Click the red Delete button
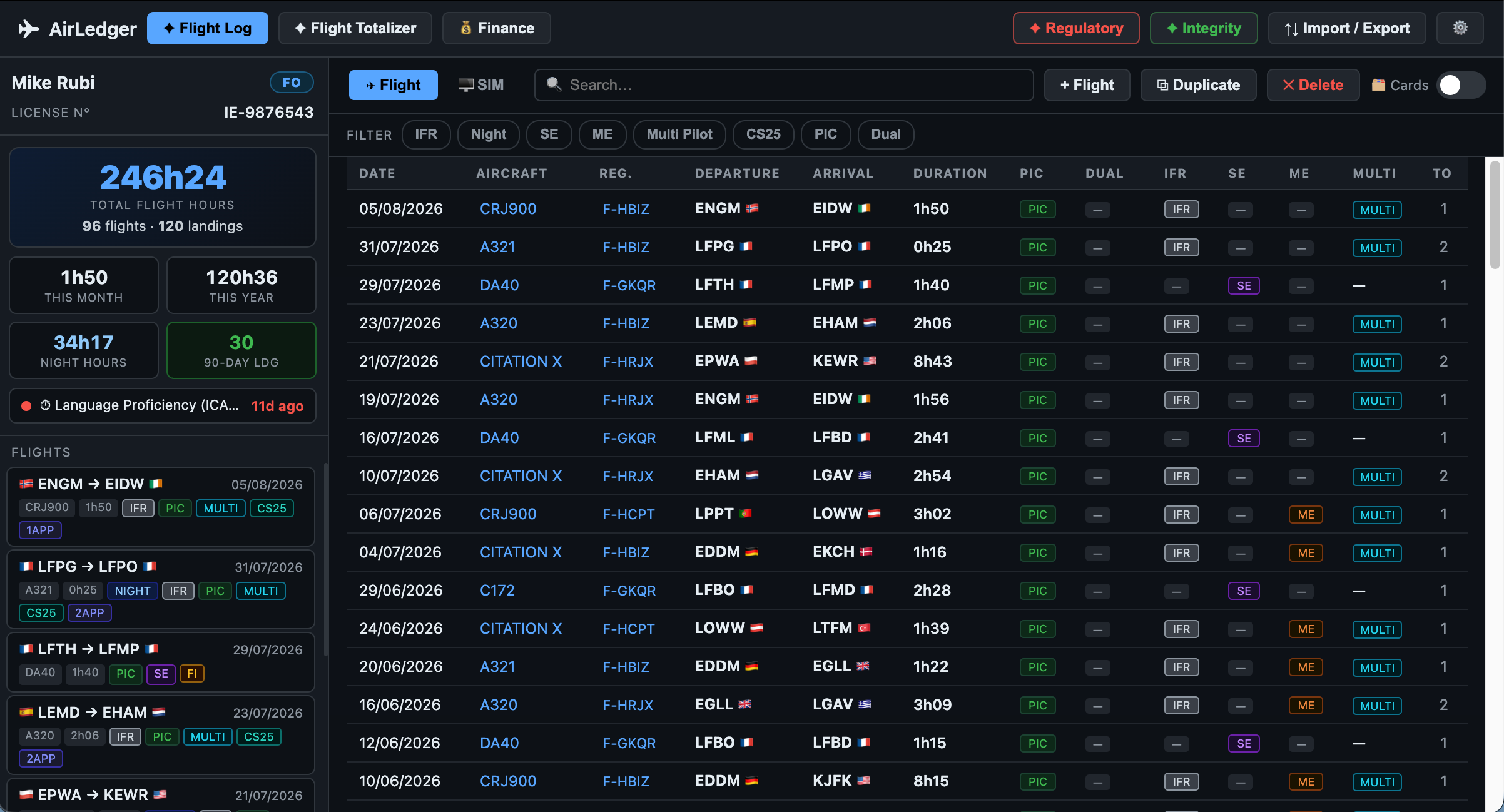The width and height of the screenshot is (1504, 812). click(1313, 85)
